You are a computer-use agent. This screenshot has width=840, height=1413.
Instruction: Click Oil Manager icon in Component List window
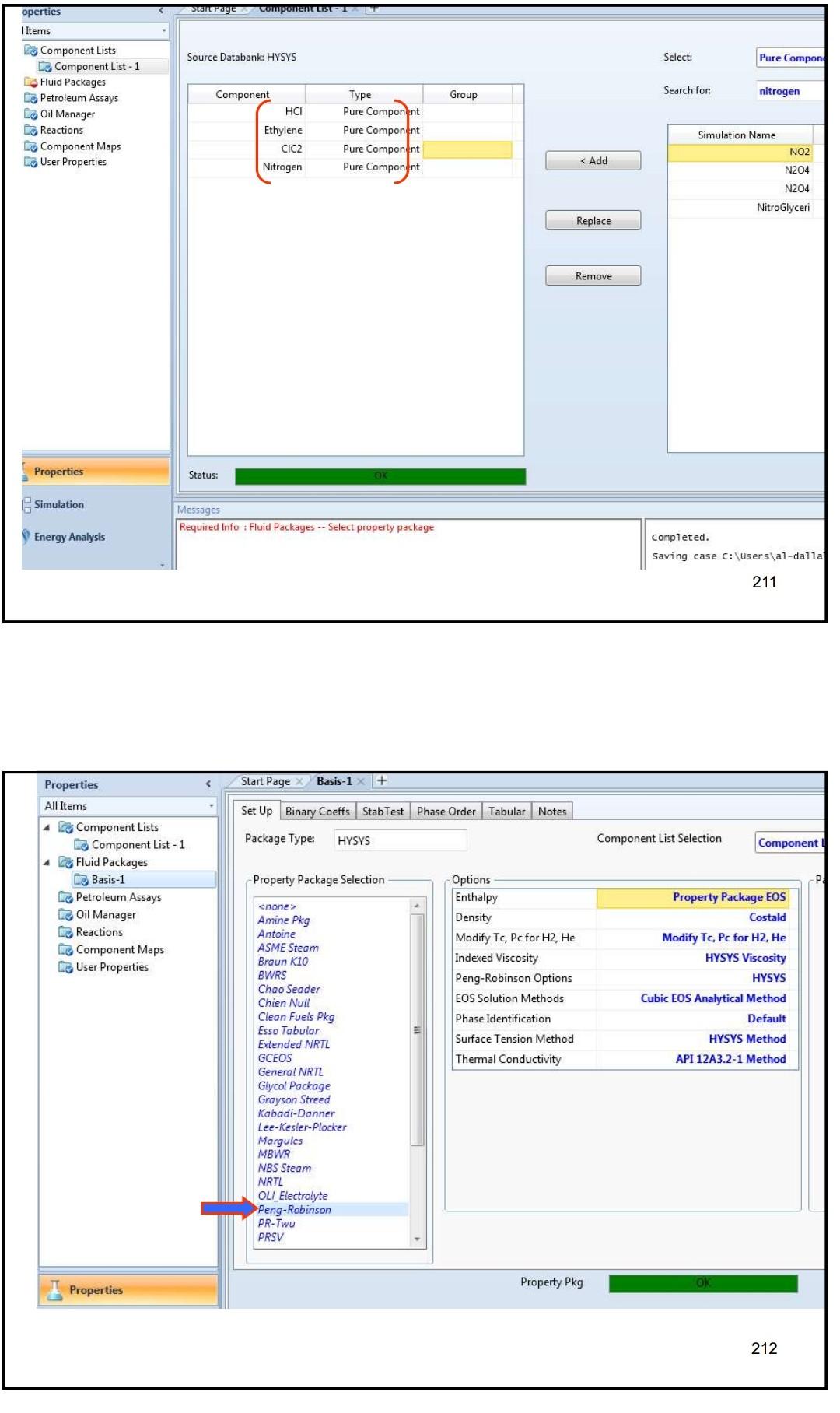[30, 114]
